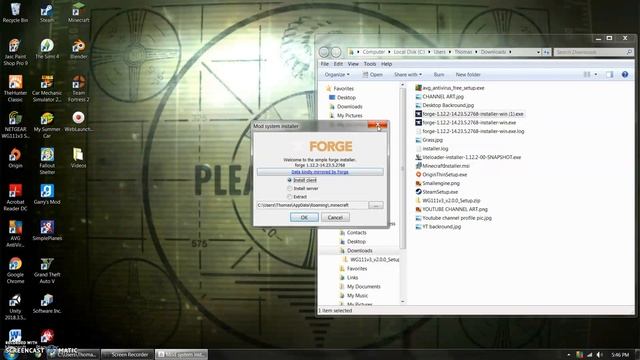Open Software Inc. desktop icon
The width and height of the screenshot is (640, 360).
click(47, 303)
